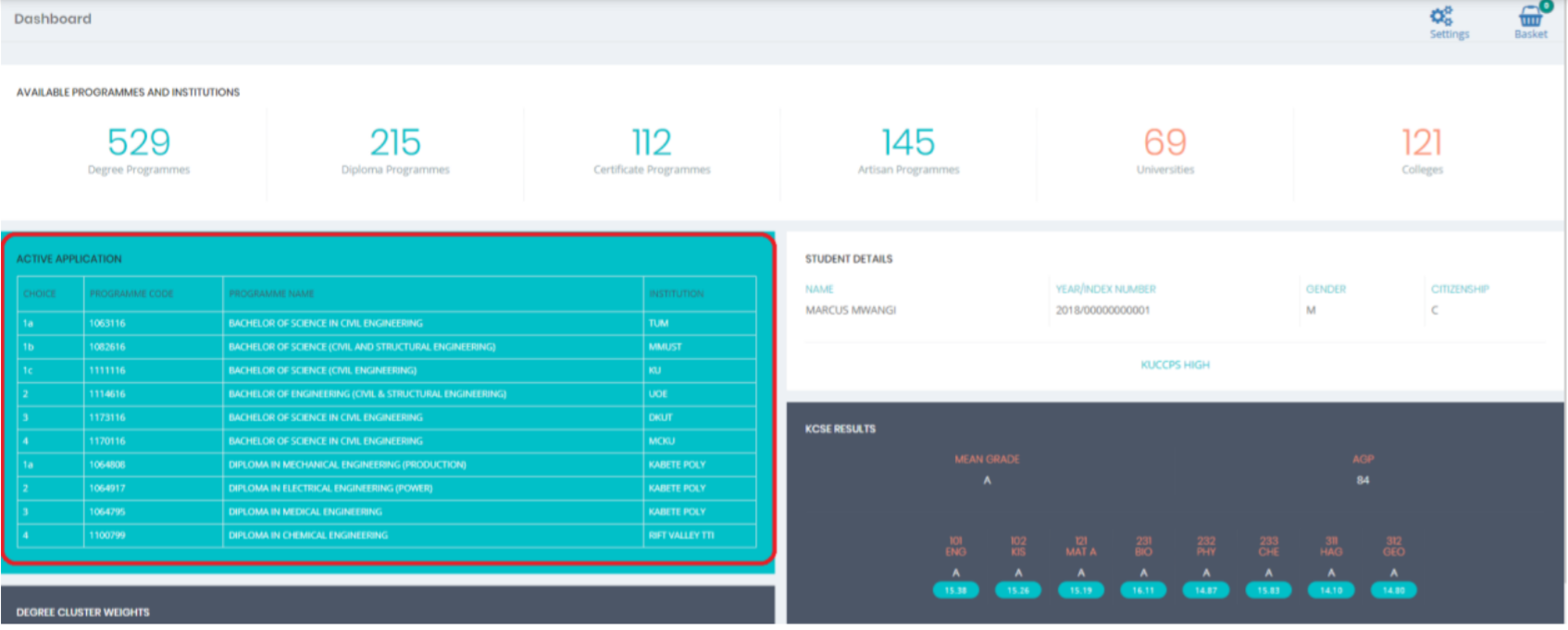Viewport: 1568px width, 630px height.
Task: Click the 69 Universities count
Action: (x=1164, y=142)
